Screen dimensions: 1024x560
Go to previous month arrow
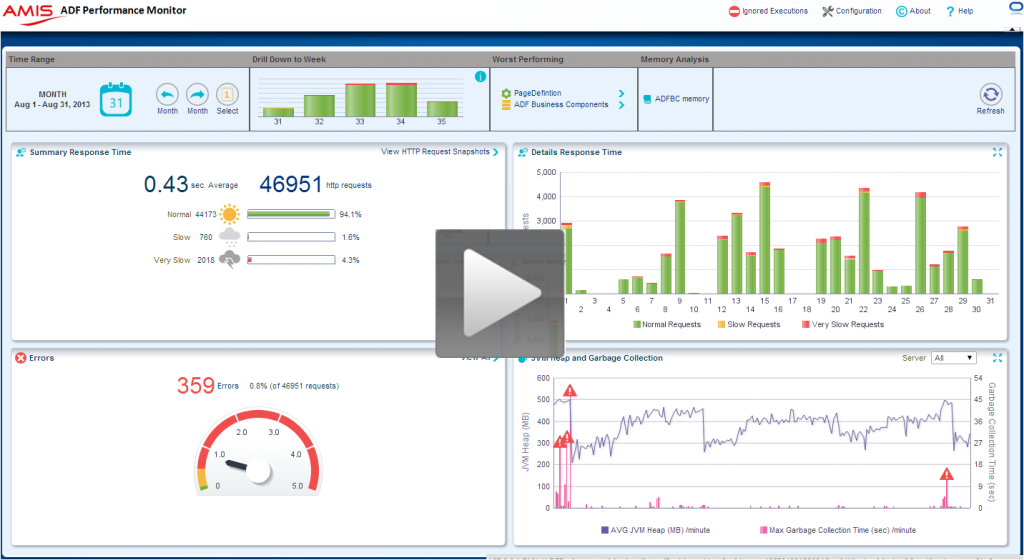[167, 95]
